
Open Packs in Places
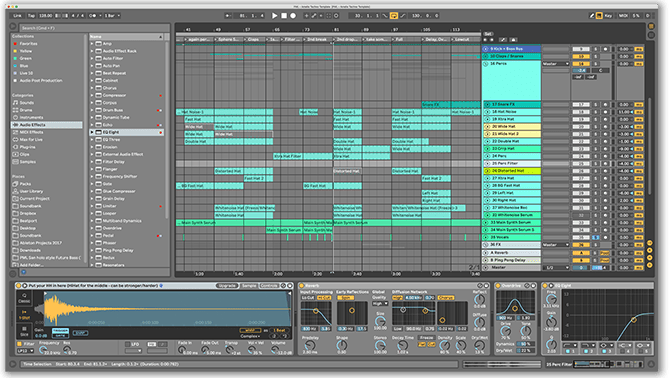tap(25, 184)
